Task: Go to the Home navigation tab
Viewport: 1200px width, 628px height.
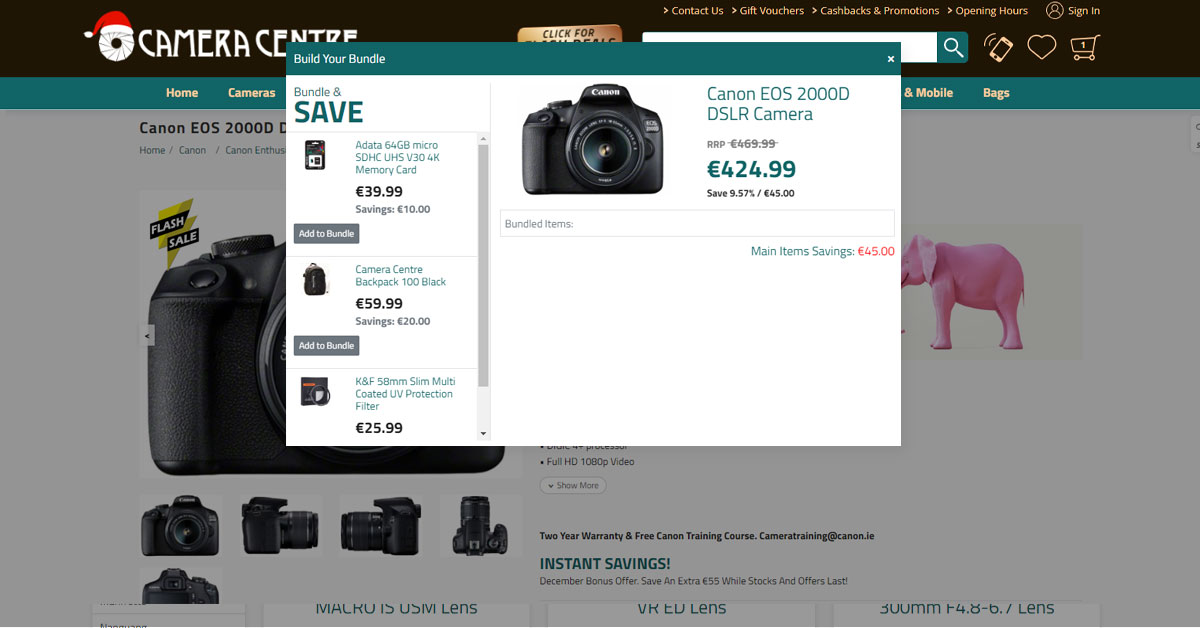Action: pos(182,93)
